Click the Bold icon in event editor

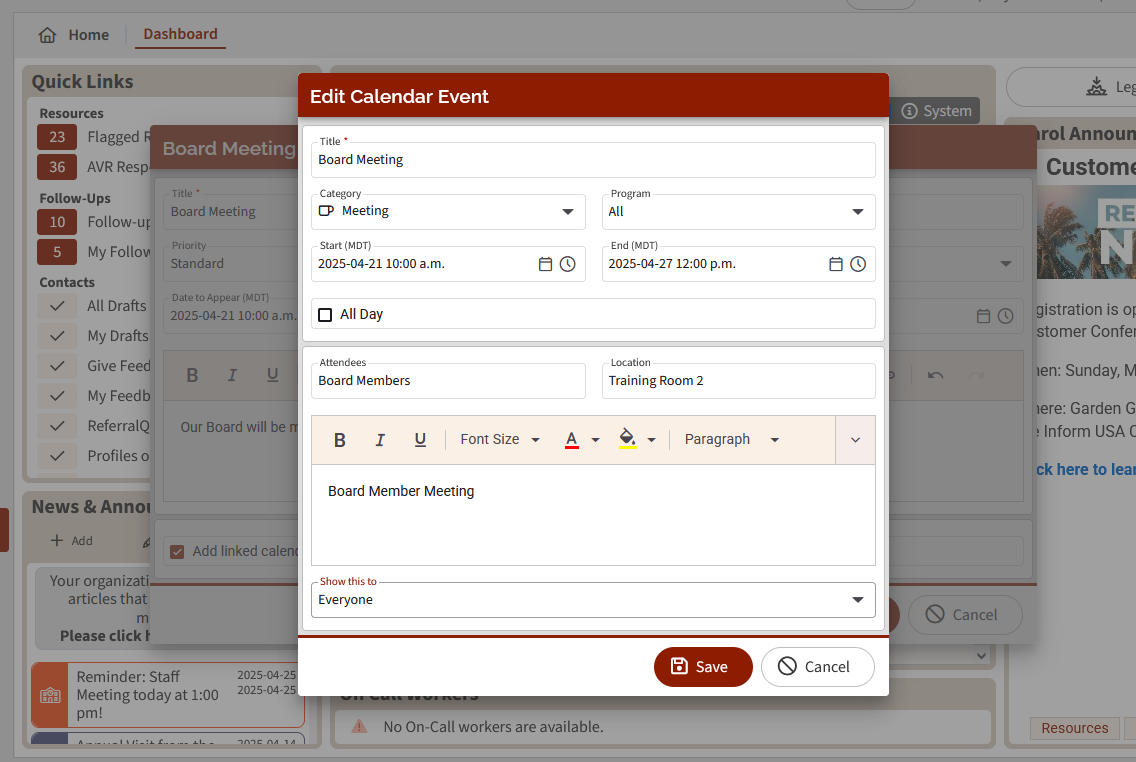[x=340, y=440]
